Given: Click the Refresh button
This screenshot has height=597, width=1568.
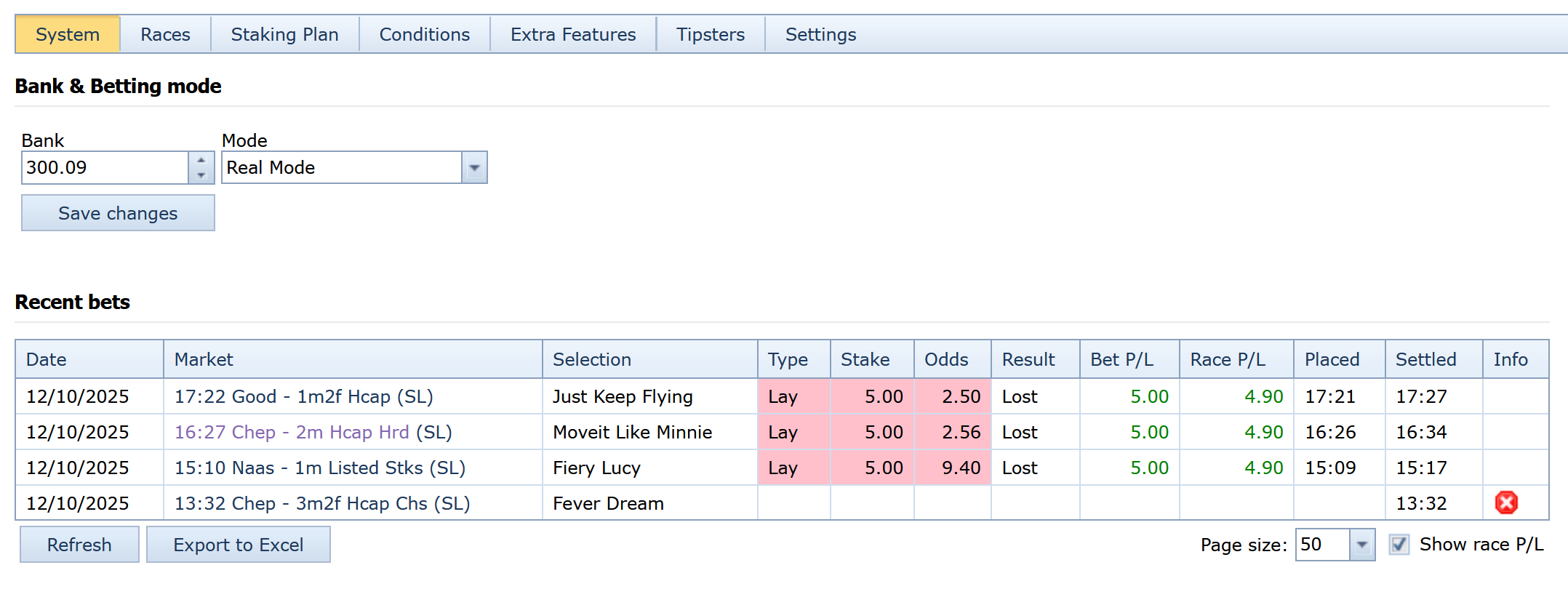Looking at the screenshot, I should (79, 545).
